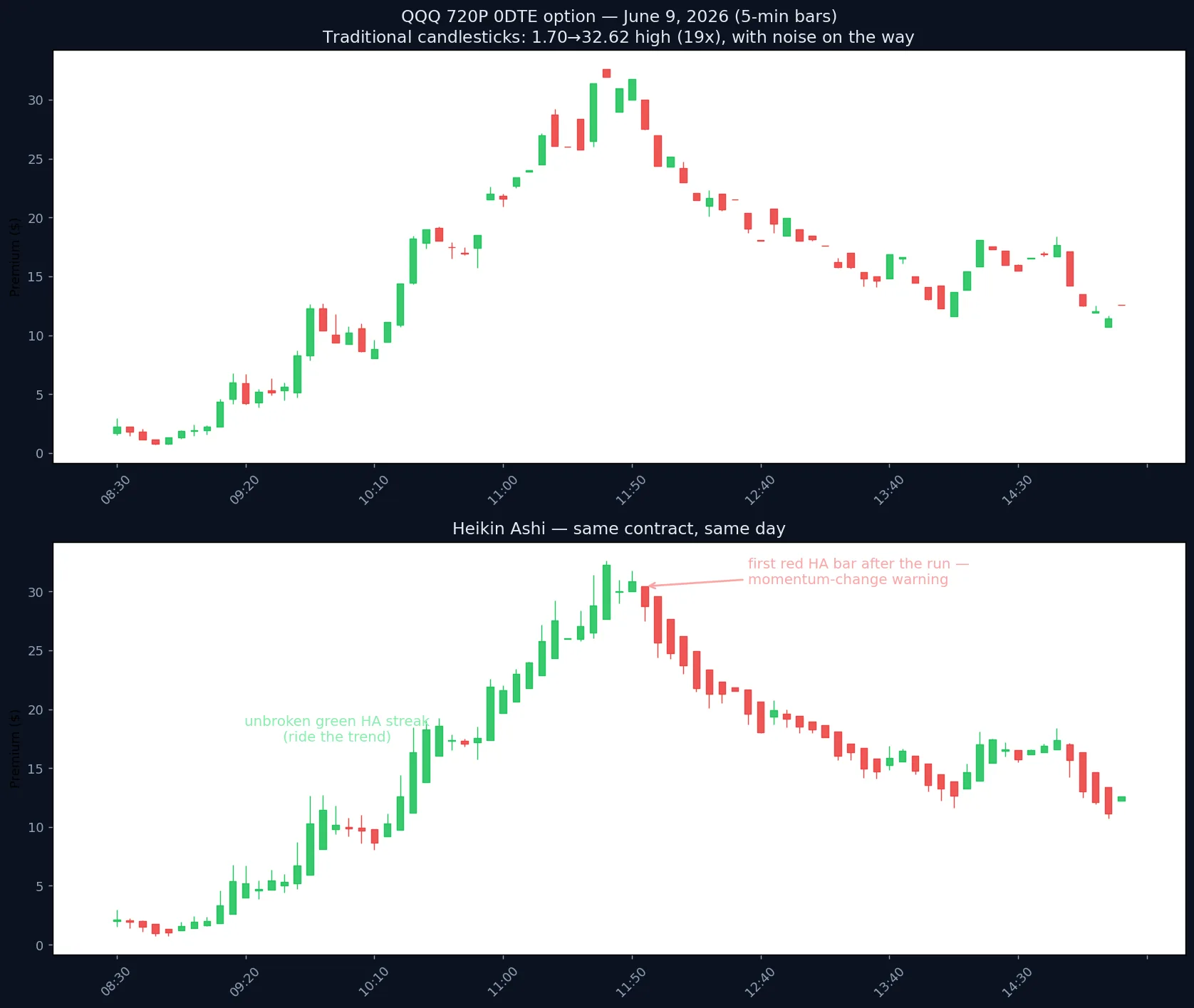
Task: Click the 13:40 tick under the Heikin Ashi chart
Action: click(x=888, y=982)
